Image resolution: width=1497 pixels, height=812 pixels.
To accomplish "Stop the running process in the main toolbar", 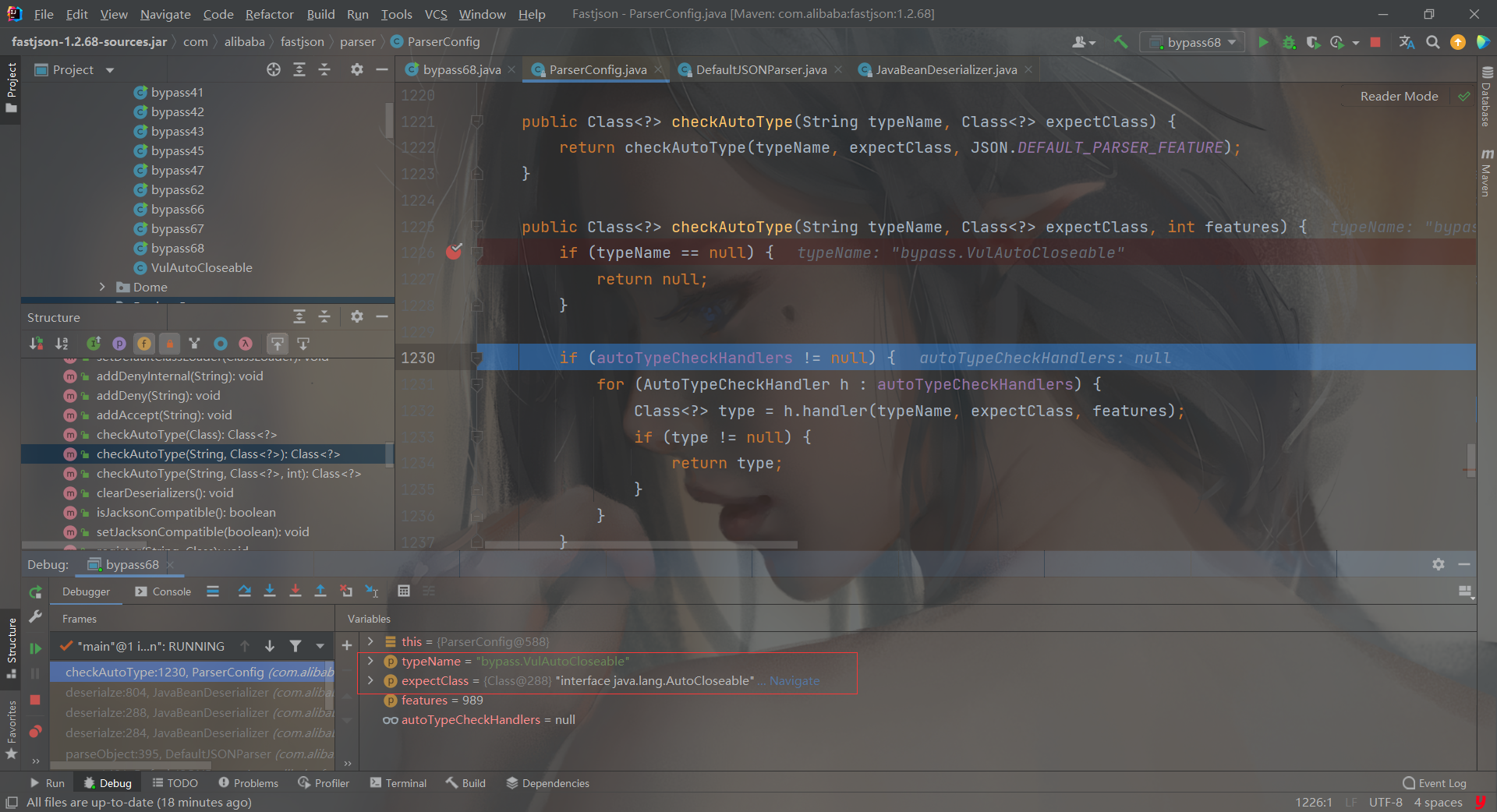I will pyautogui.click(x=1375, y=42).
